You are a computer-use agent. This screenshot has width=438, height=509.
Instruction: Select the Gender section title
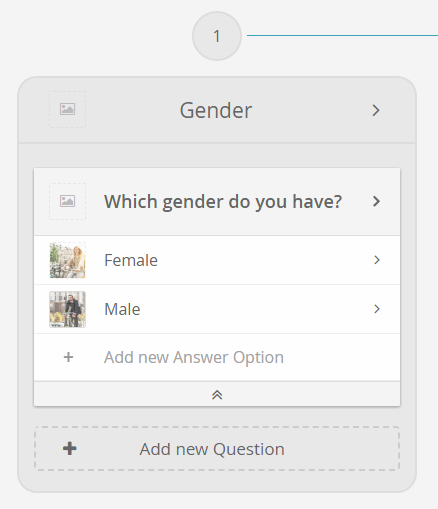point(216,110)
